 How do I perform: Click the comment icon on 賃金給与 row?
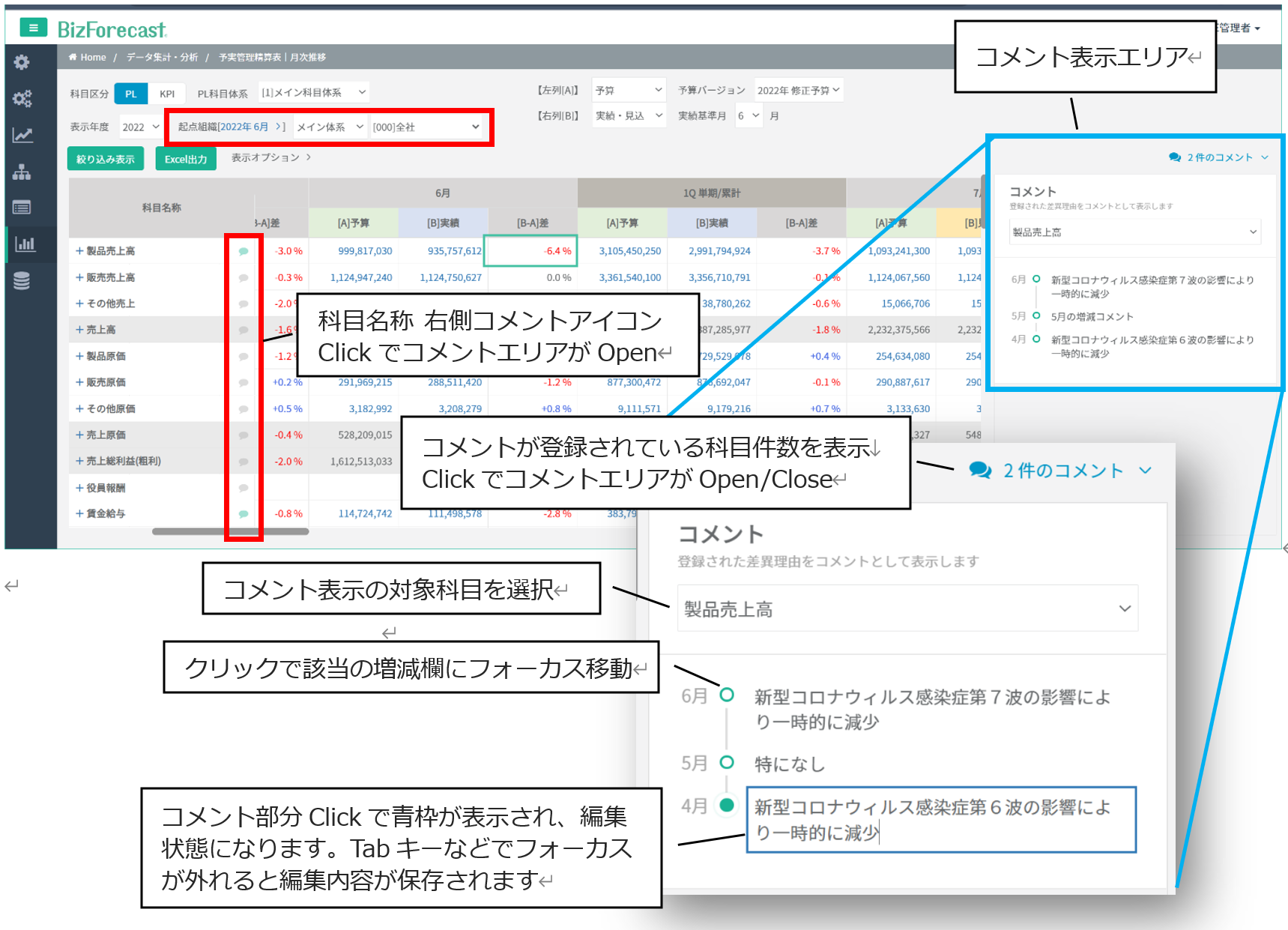(244, 514)
